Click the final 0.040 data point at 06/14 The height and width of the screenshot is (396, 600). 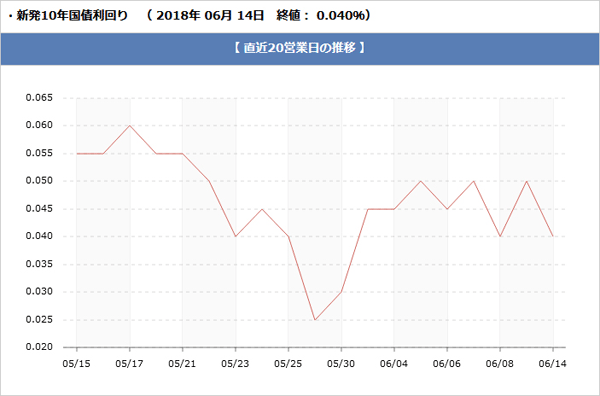[553, 236]
